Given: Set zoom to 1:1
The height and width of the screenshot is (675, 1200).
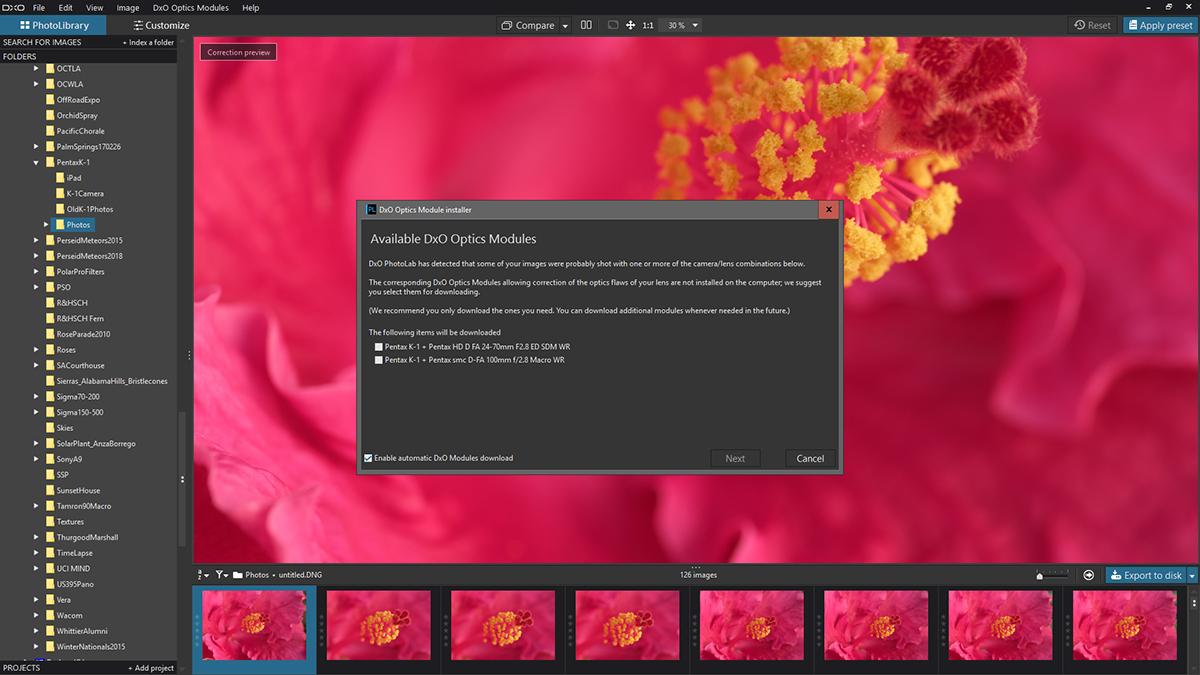Looking at the screenshot, I should (x=648, y=25).
